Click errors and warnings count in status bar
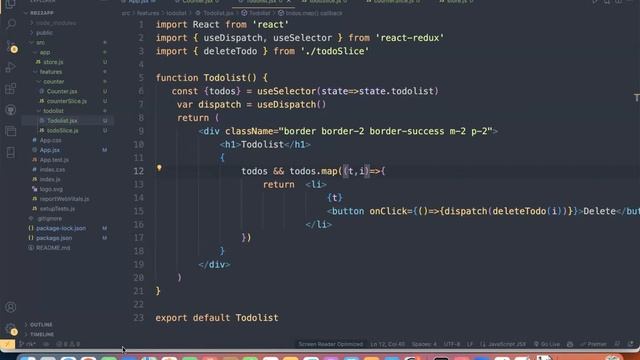 [x=68, y=344]
